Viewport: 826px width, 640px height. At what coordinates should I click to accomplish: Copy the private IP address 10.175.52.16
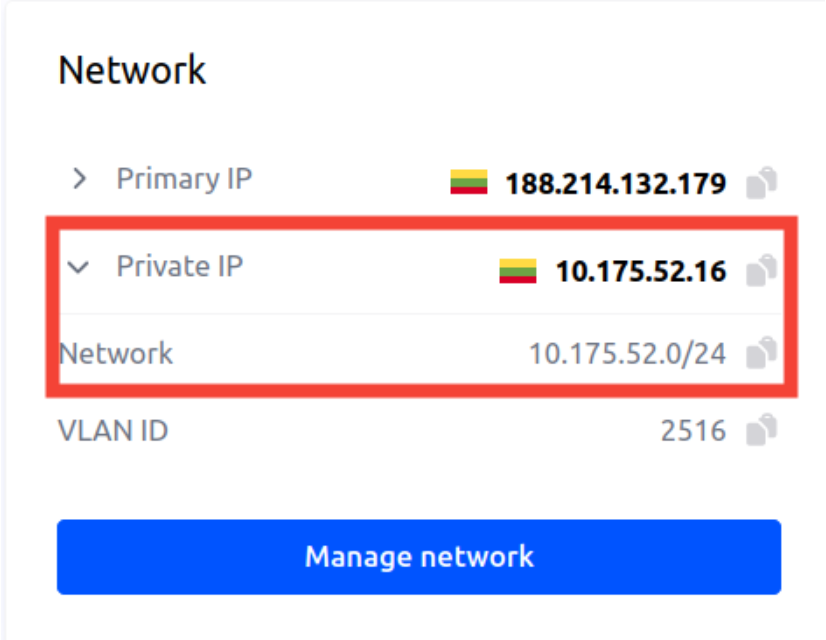click(x=762, y=270)
